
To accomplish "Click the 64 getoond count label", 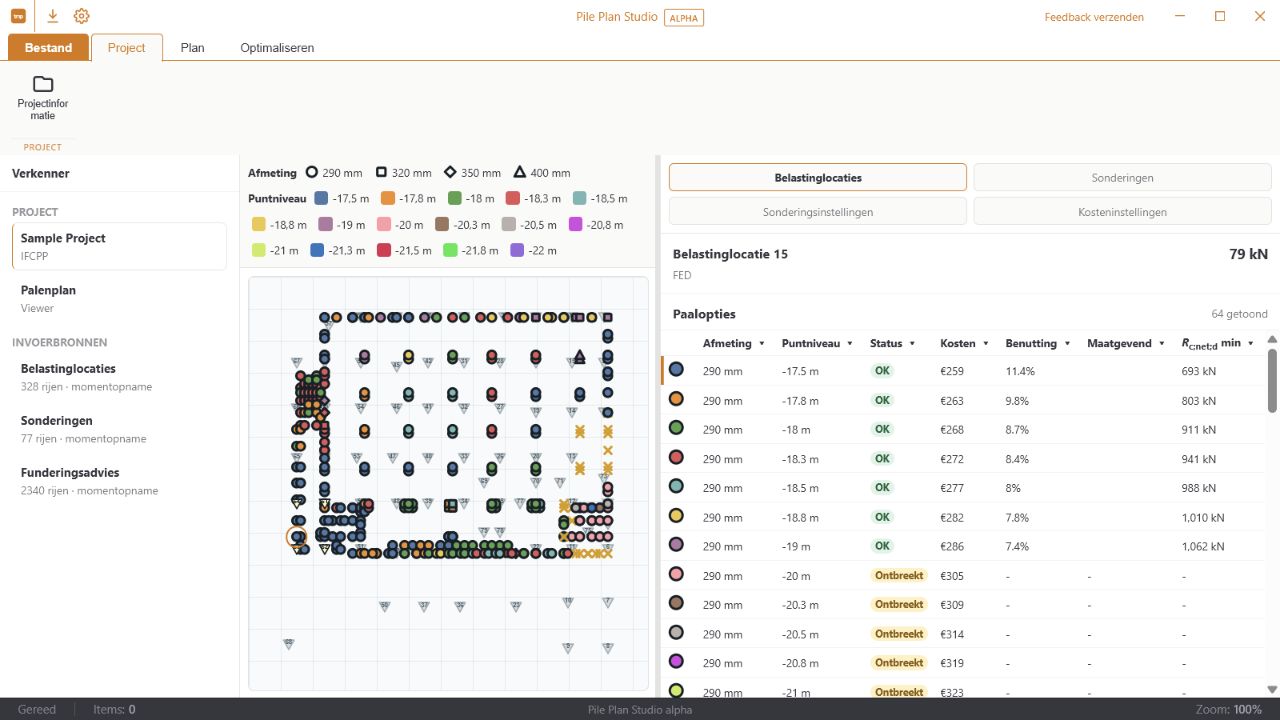I will 1239,314.
